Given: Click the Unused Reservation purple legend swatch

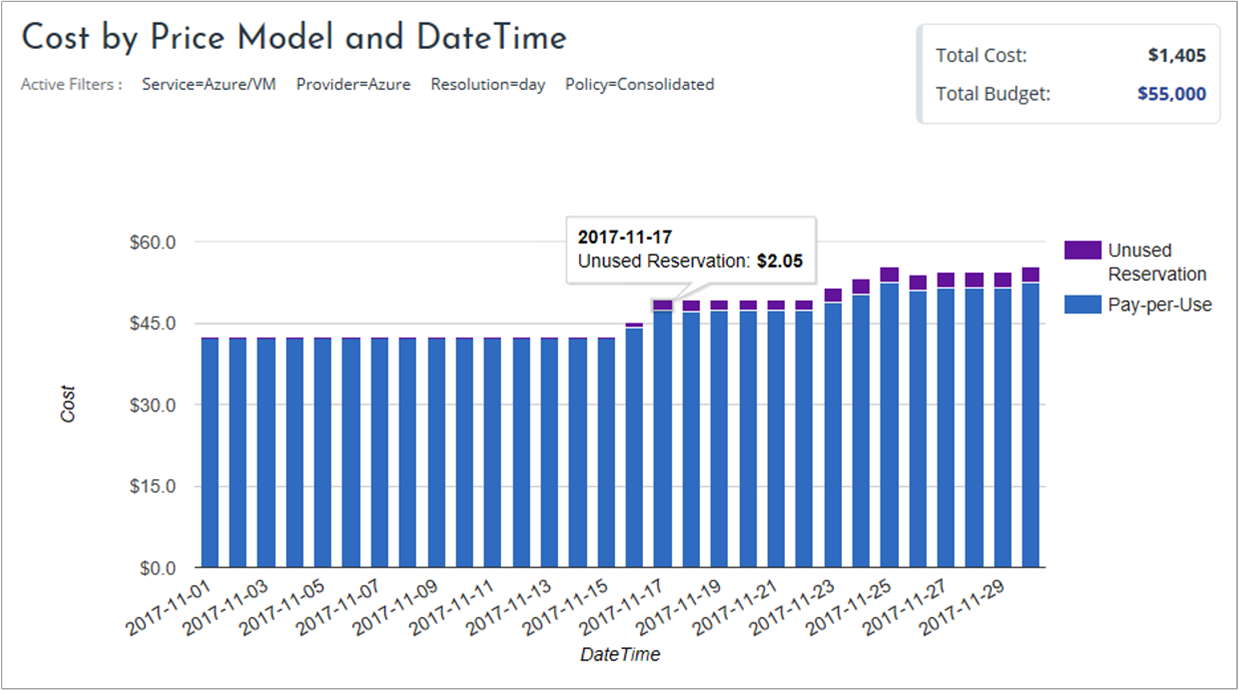Looking at the screenshot, I should pyautogui.click(x=1082, y=250).
